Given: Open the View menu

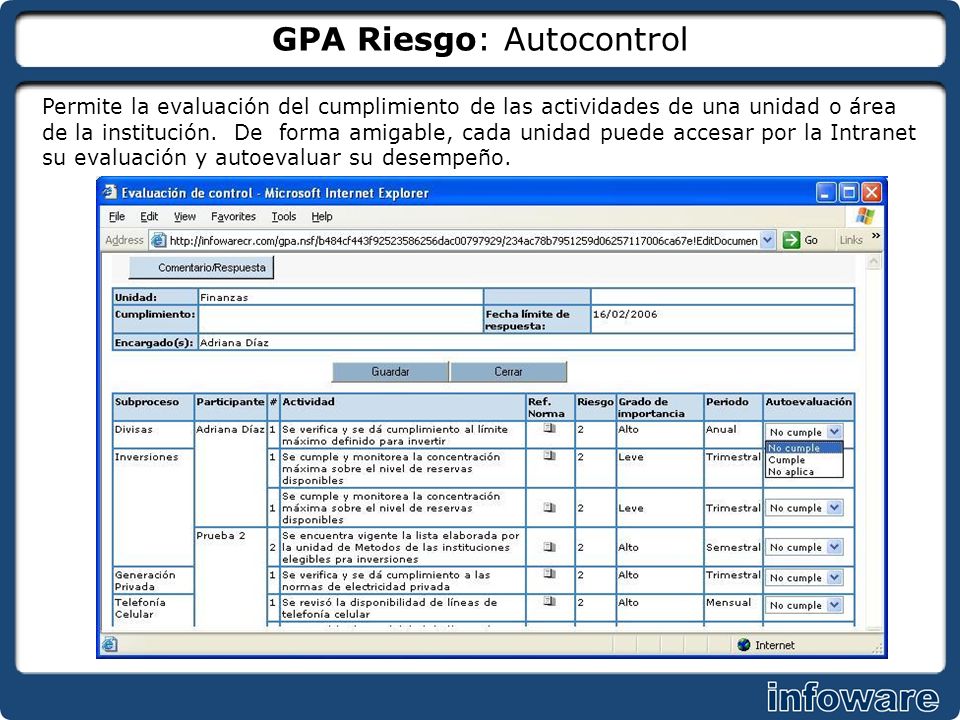Looking at the screenshot, I should (x=184, y=216).
